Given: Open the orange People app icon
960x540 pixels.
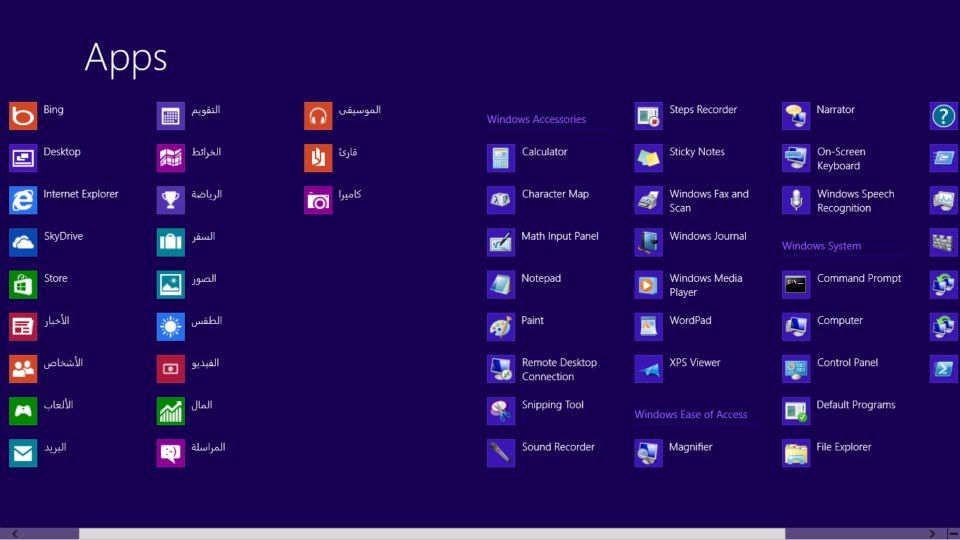Looking at the screenshot, I should (23, 369).
